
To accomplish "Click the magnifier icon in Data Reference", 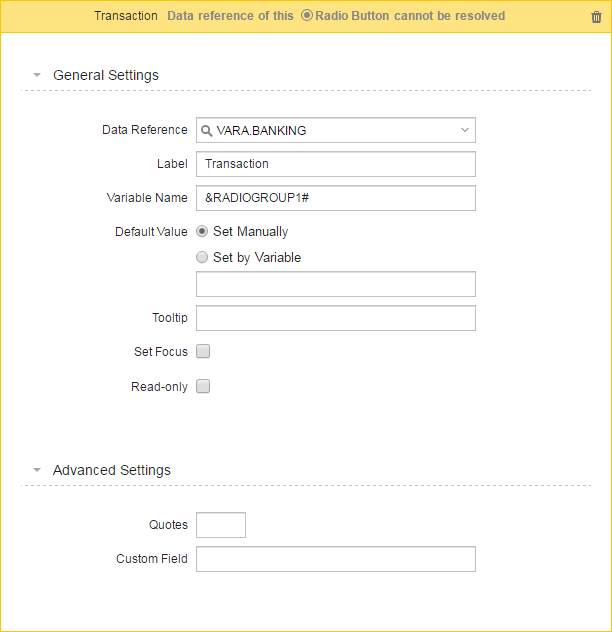I will click(206, 131).
